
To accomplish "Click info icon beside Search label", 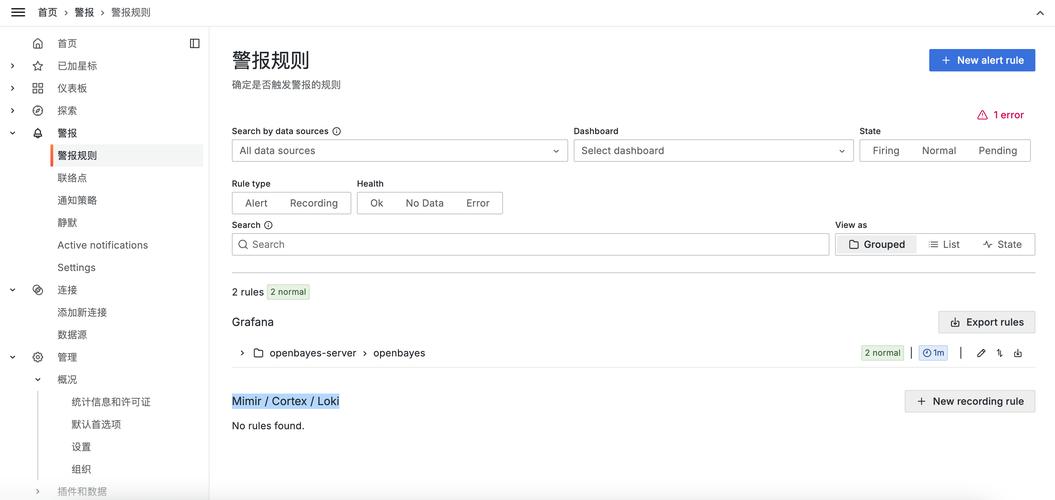I will tap(268, 225).
